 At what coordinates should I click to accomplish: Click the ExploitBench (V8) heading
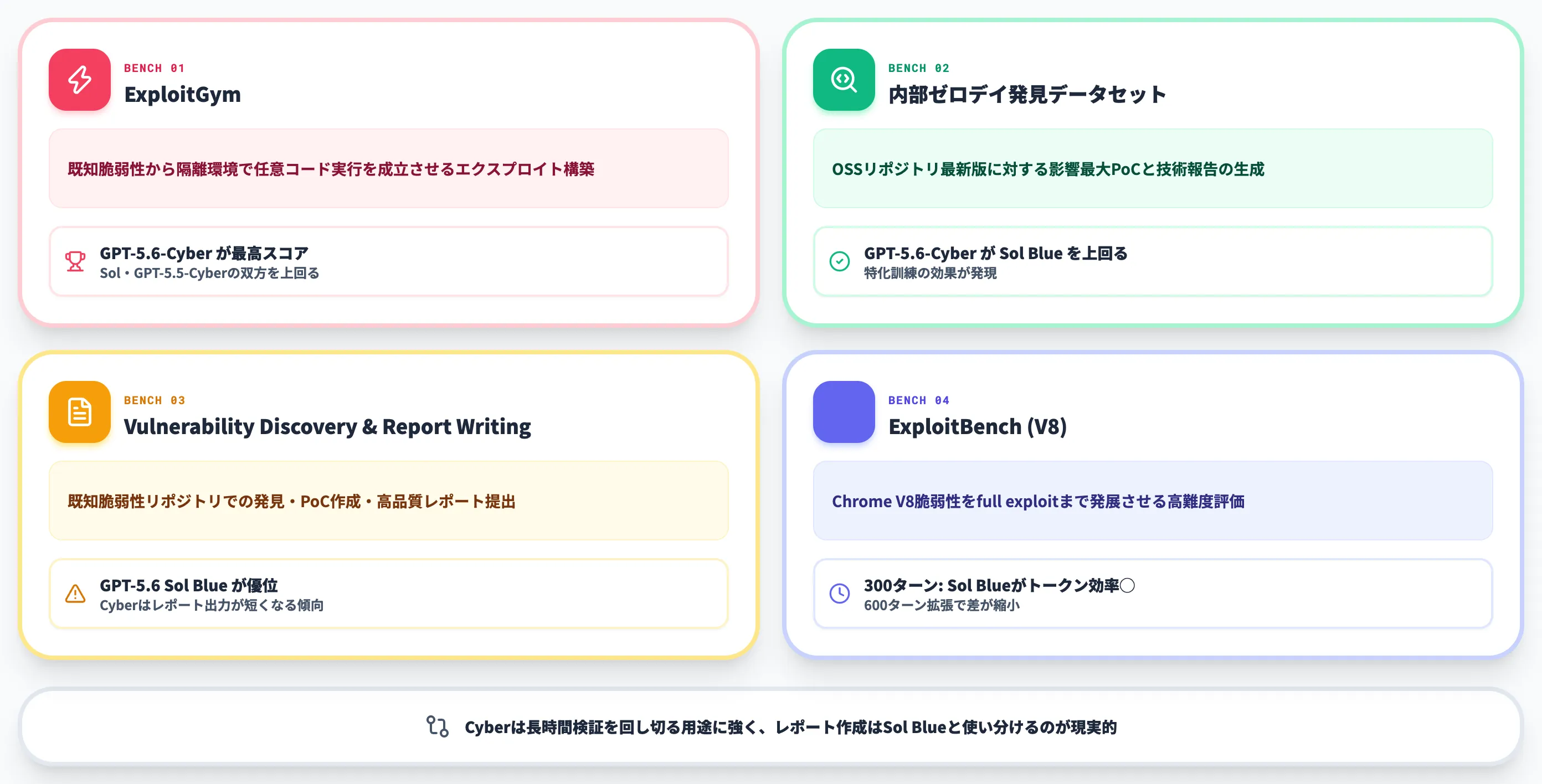click(x=978, y=427)
